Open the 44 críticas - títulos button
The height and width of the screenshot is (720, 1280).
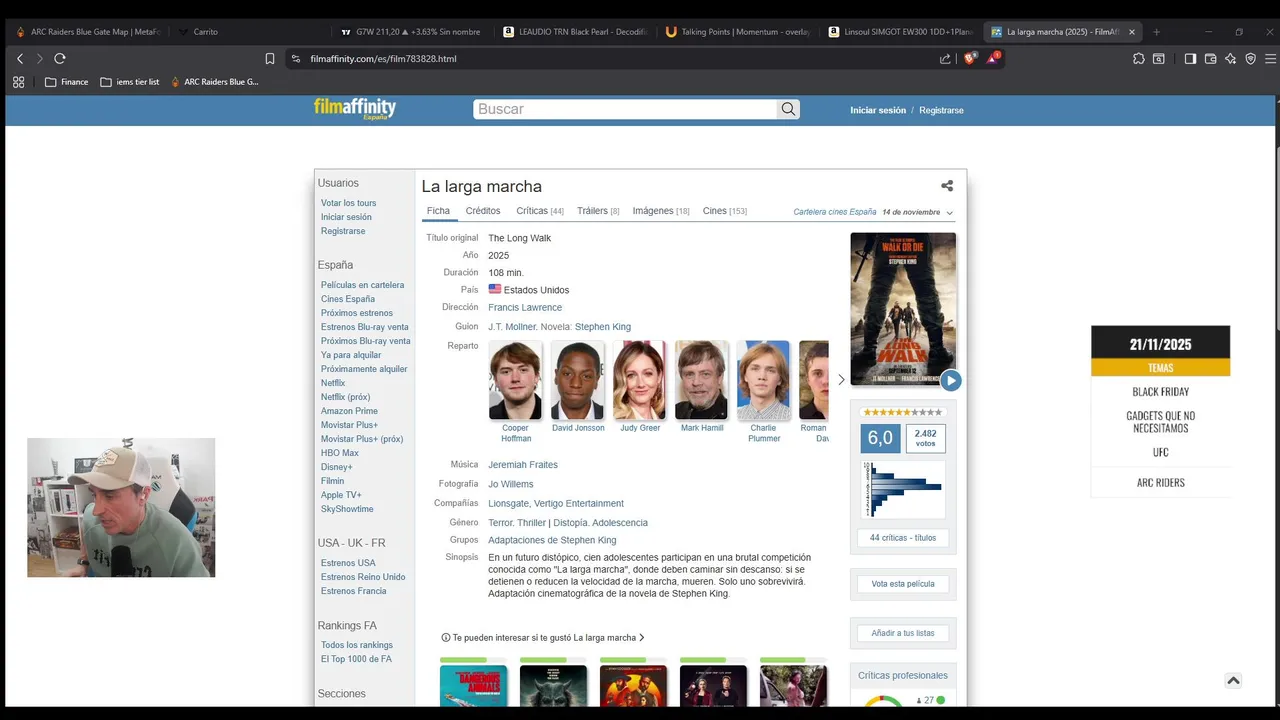pos(903,538)
